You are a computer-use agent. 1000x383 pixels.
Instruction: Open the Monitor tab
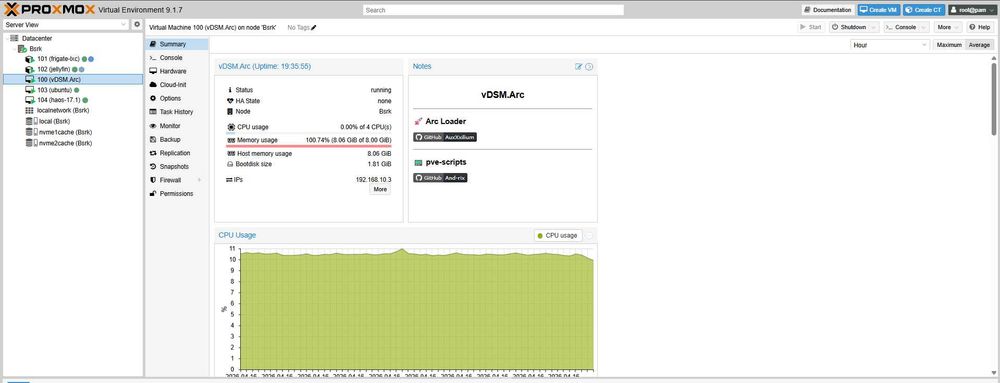coord(177,126)
